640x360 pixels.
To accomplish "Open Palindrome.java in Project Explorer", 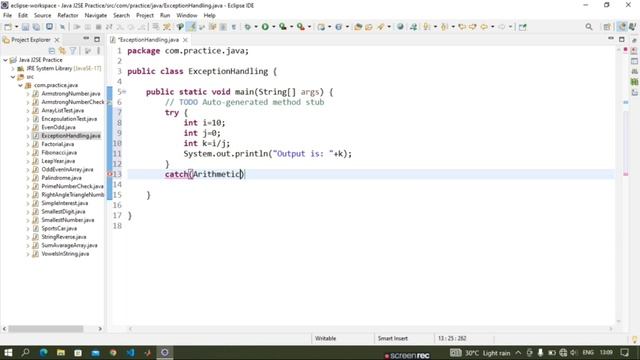I will pyautogui.click(x=61, y=178).
